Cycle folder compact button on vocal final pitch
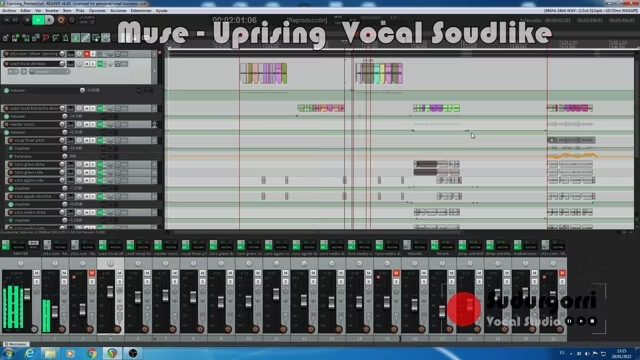This screenshot has height=360, width=640. (154, 140)
